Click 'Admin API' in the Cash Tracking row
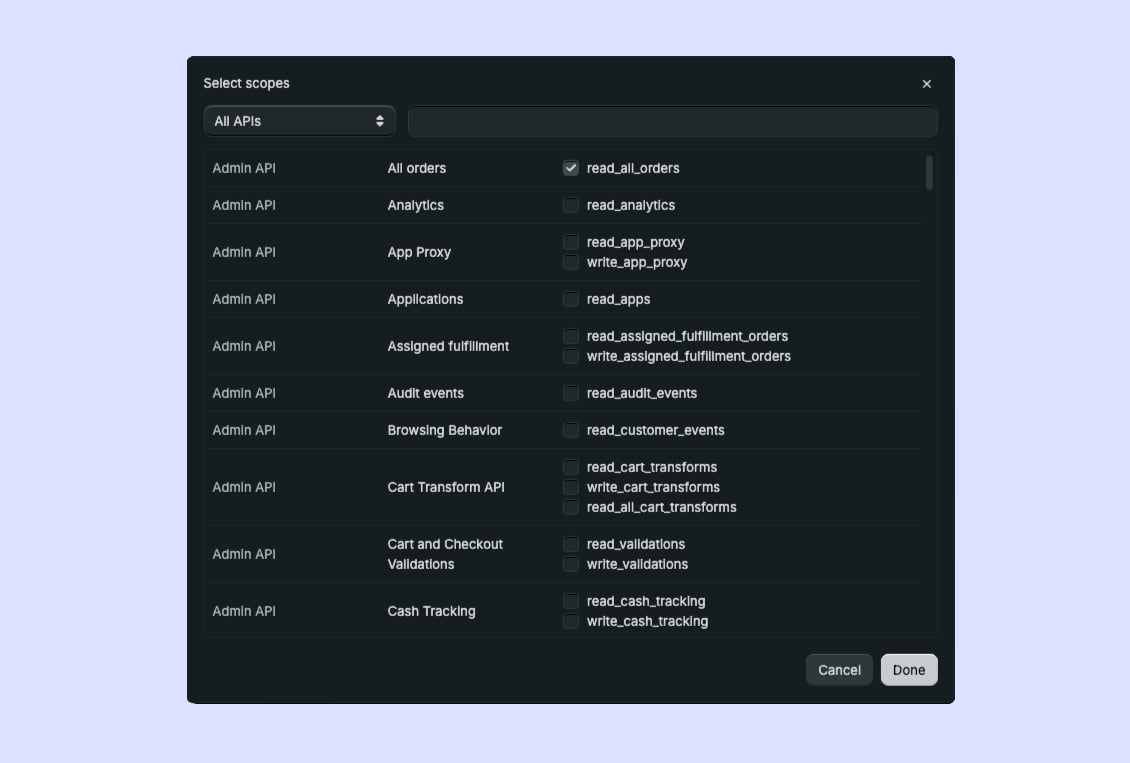The width and height of the screenshot is (1130, 763). point(244,612)
